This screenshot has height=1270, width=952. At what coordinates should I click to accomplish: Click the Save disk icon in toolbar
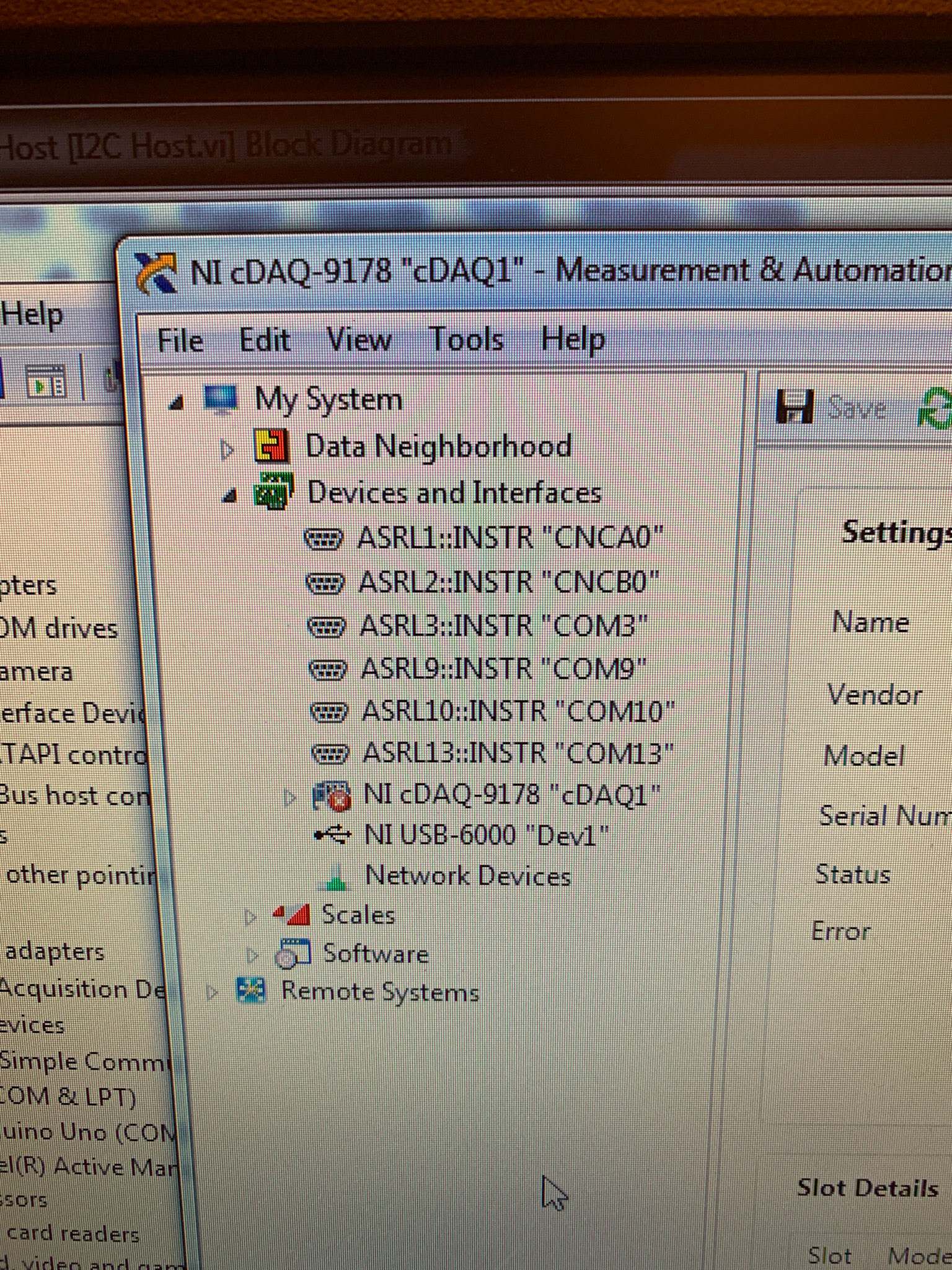[795, 407]
